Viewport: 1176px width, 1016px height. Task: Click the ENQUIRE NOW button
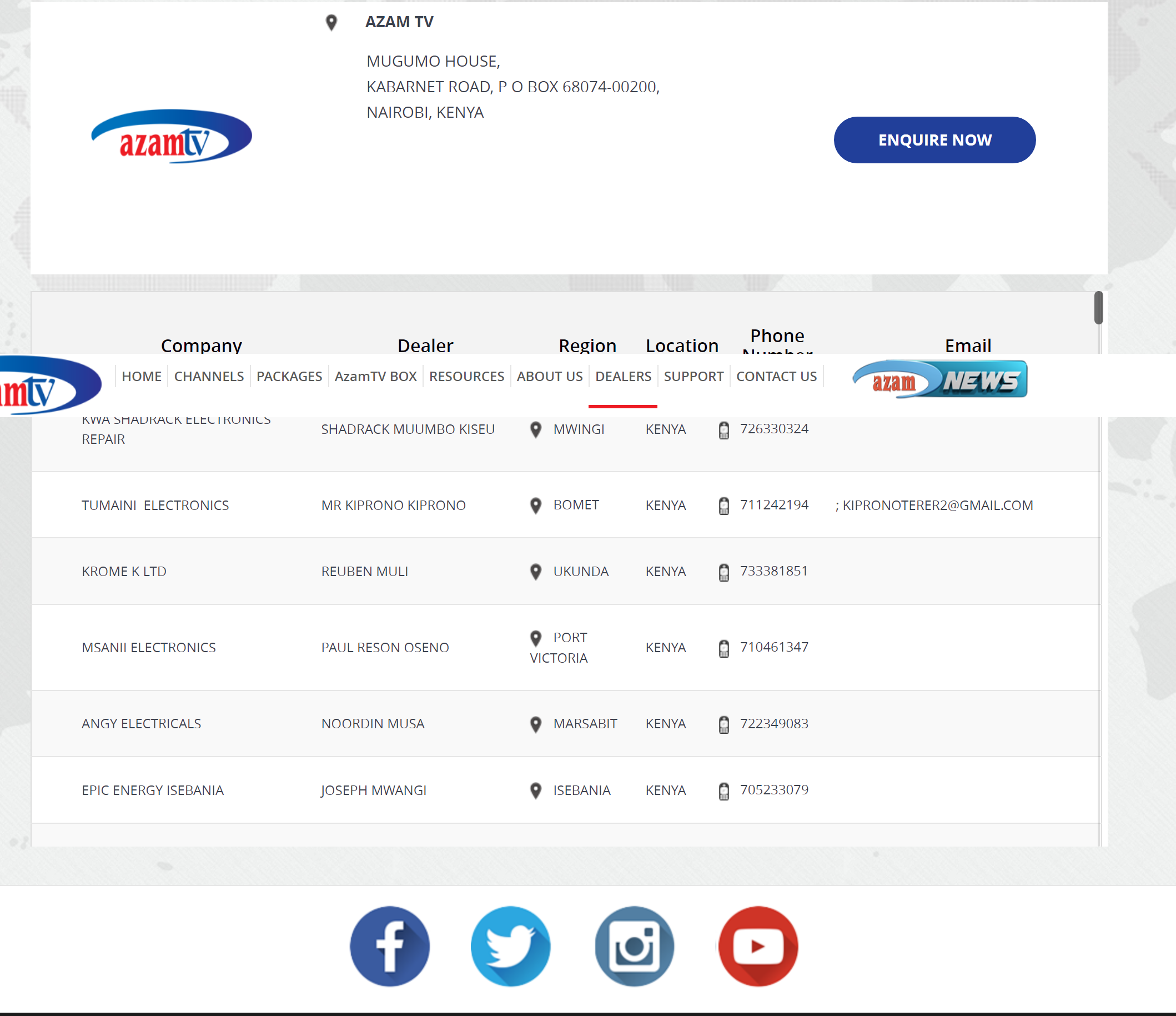tap(934, 140)
